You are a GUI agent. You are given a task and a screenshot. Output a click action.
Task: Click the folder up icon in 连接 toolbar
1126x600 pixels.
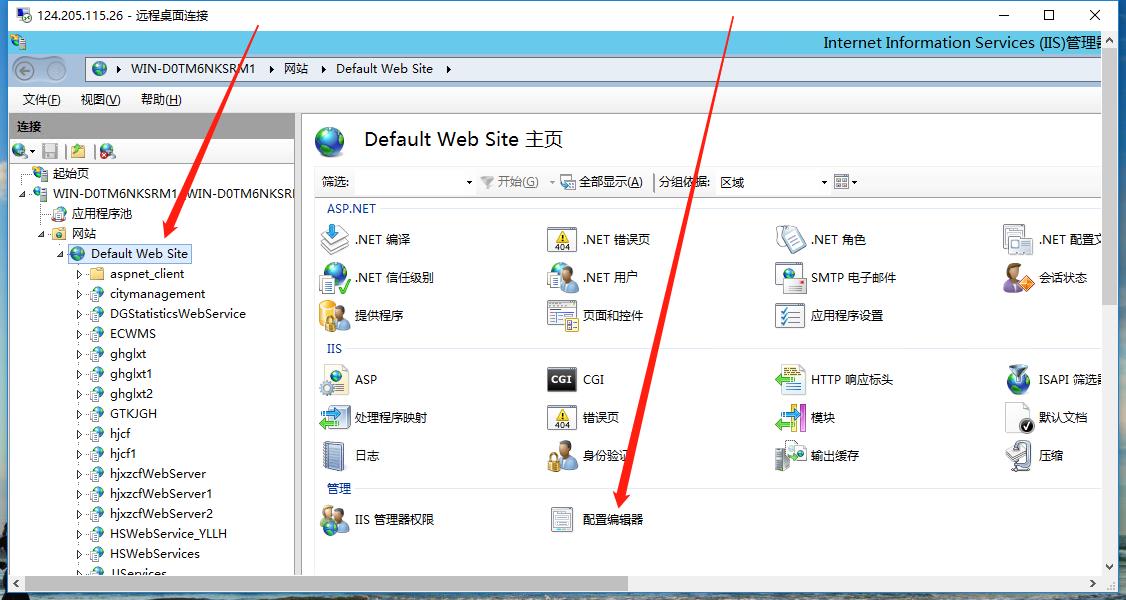pyautogui.click(x=78, y=151)
